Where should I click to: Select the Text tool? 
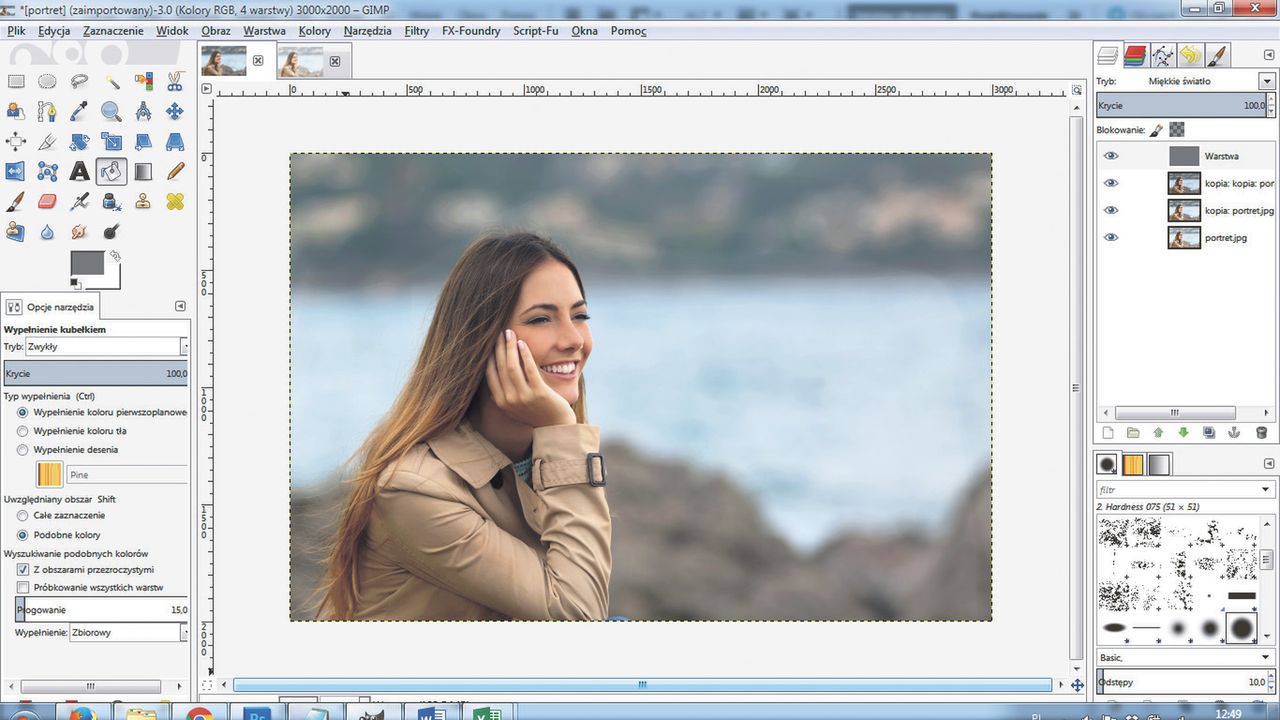coord(80,172)
